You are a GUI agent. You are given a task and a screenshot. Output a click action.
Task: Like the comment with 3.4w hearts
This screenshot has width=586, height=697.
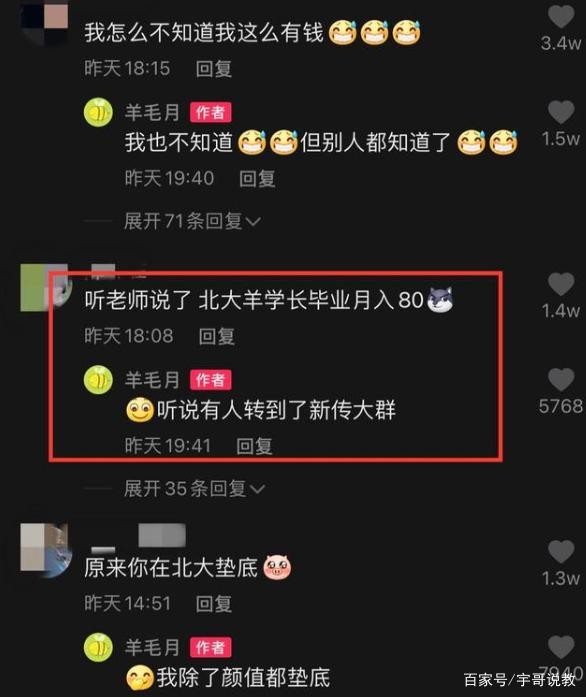[x=561, y=18]
